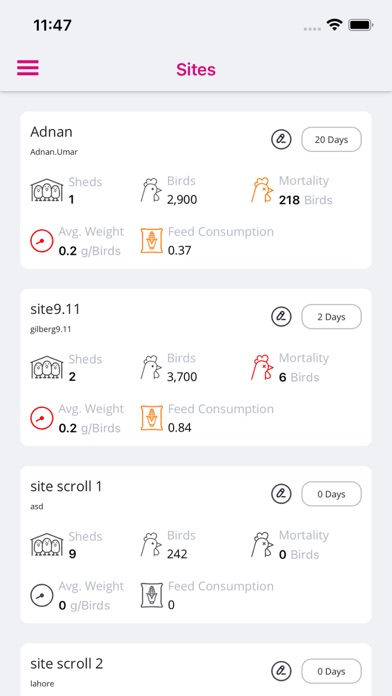The height and width of the screenshot is (696, 392).
Task: Click the 2 Days button
Action: 332,316
